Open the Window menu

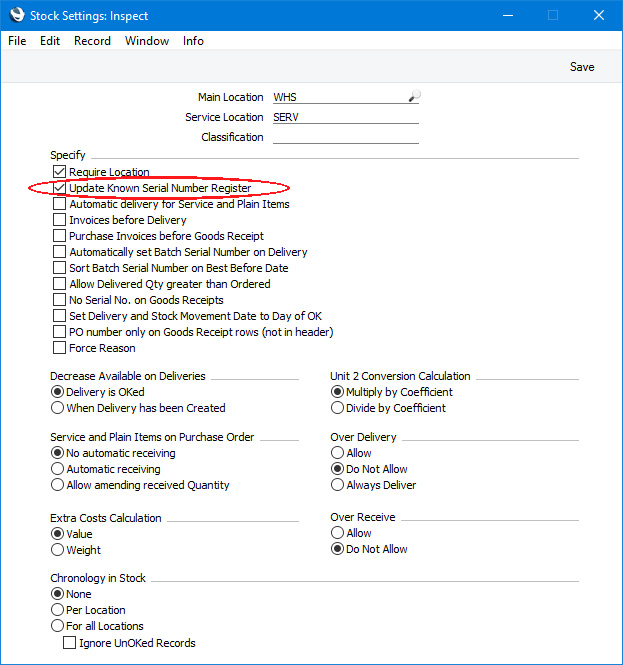147,41
